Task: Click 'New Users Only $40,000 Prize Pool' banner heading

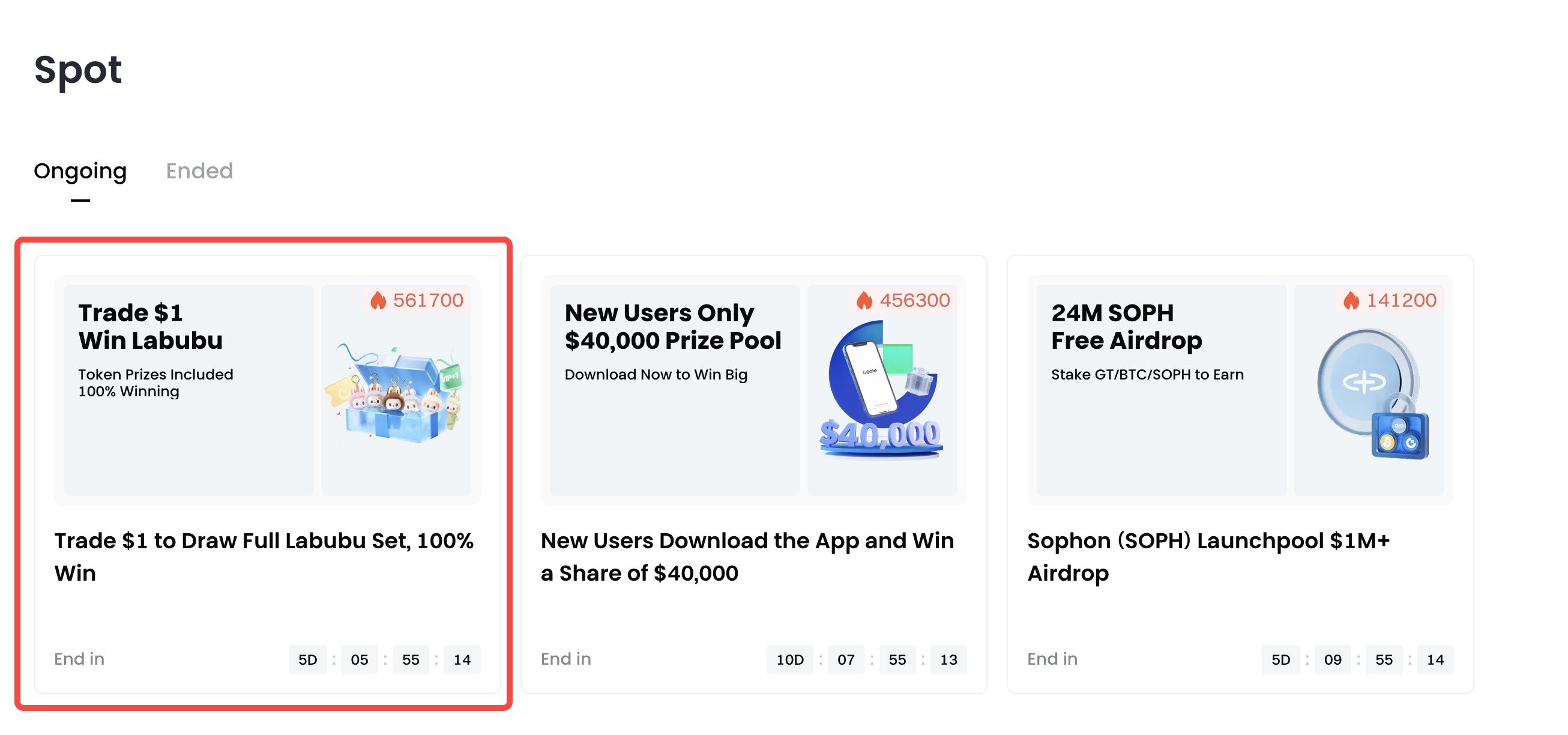Action: pyautogui.click(x=672, y=327)
